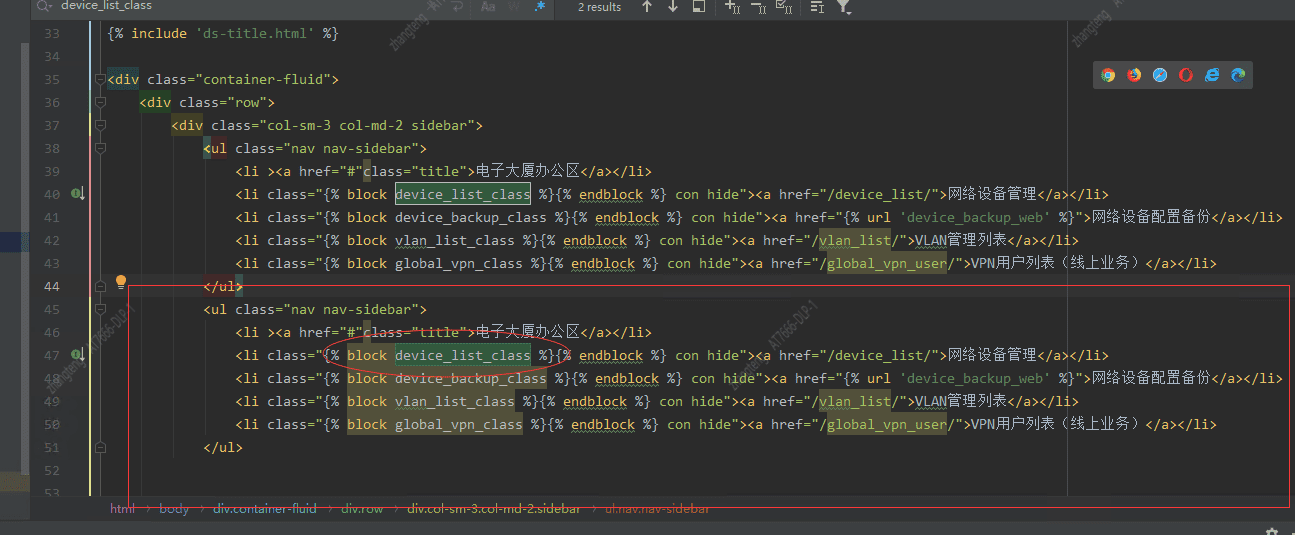The width and height of the screenshot is (1295, 535).
Task: Select the div.col-sm-3.col-md-2.sidebar breadcrumb
Action: [494, 509]
